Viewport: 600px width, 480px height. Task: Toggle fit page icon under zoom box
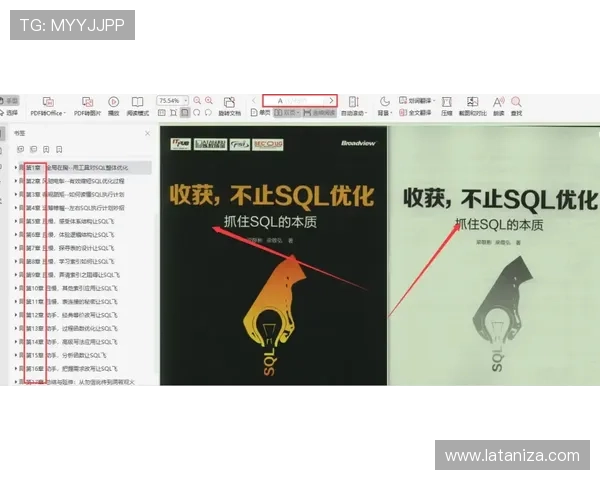coord(185,113)
